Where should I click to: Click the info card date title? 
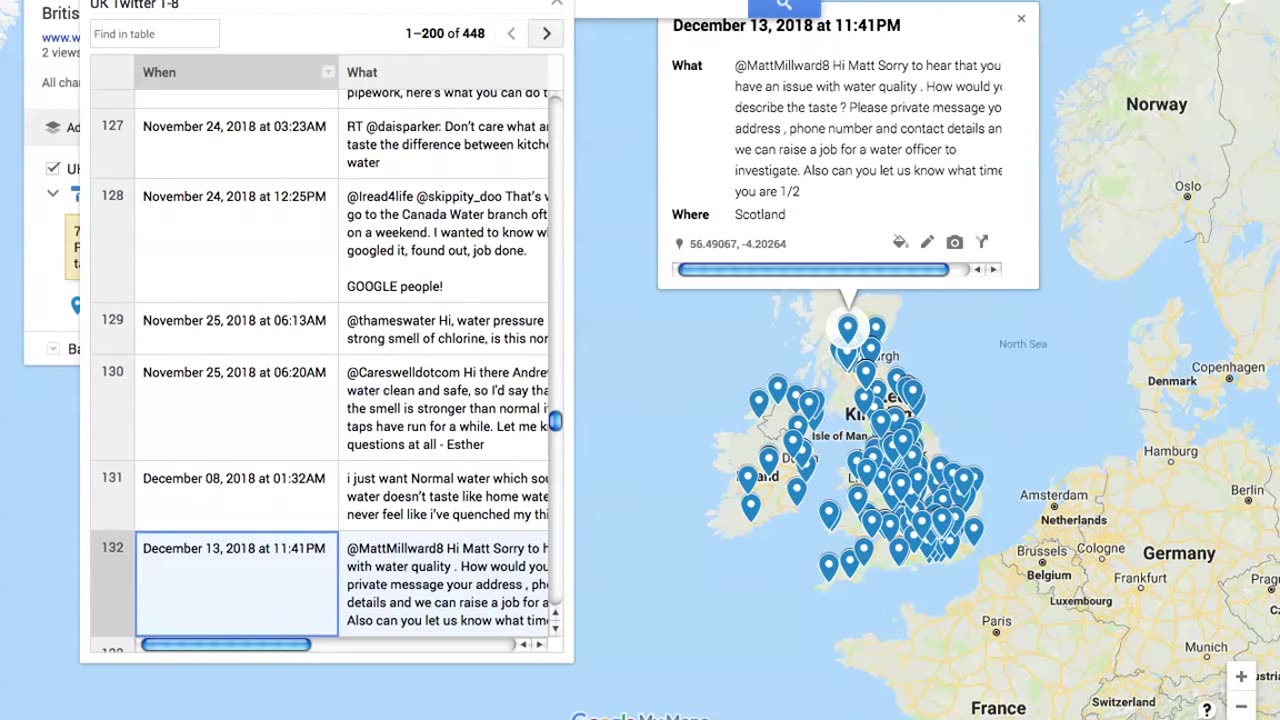(786, 25)
